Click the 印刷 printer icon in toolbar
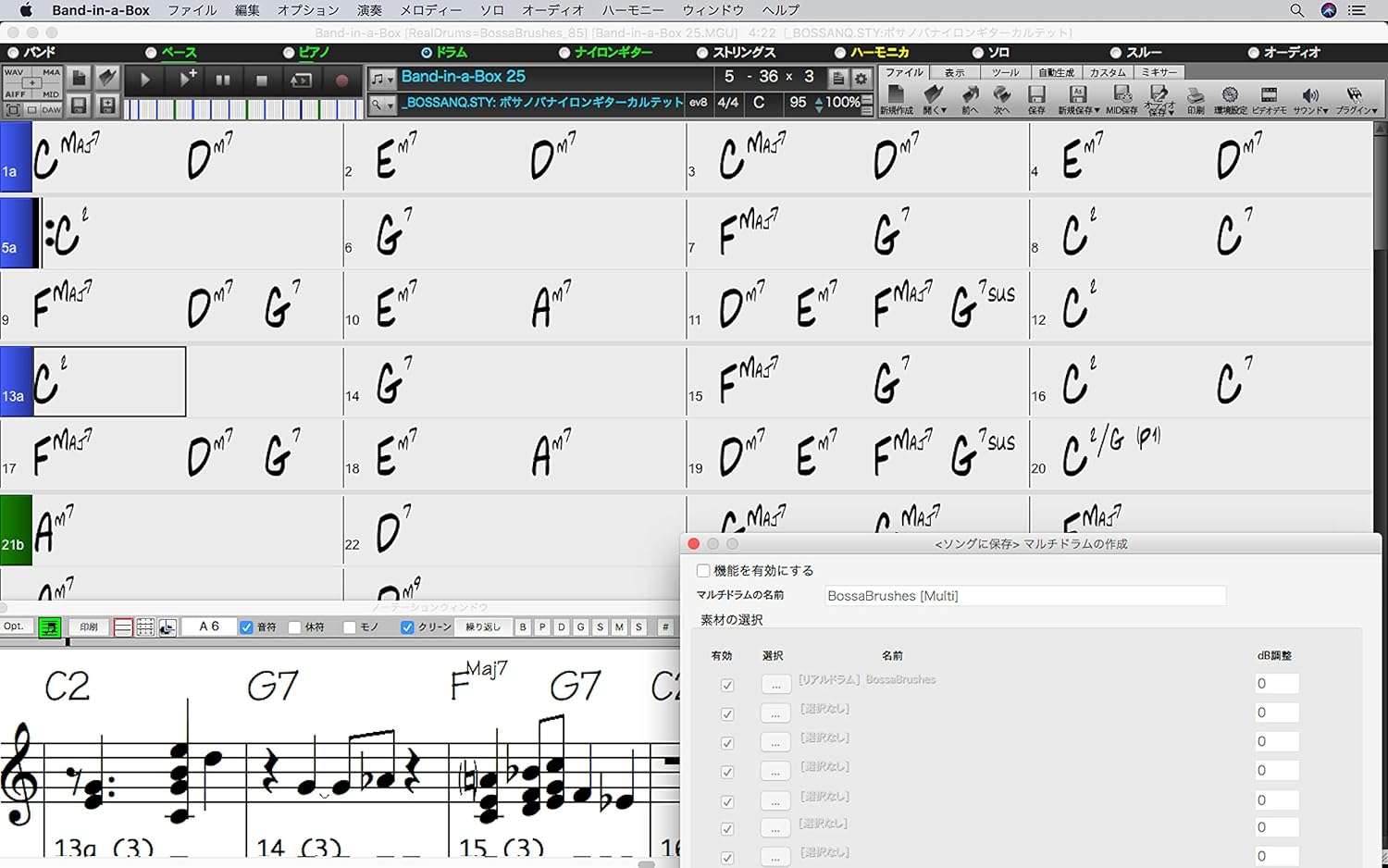Image resolution: width=1388 pixels, height=868 pixels. coord(1196,98)
